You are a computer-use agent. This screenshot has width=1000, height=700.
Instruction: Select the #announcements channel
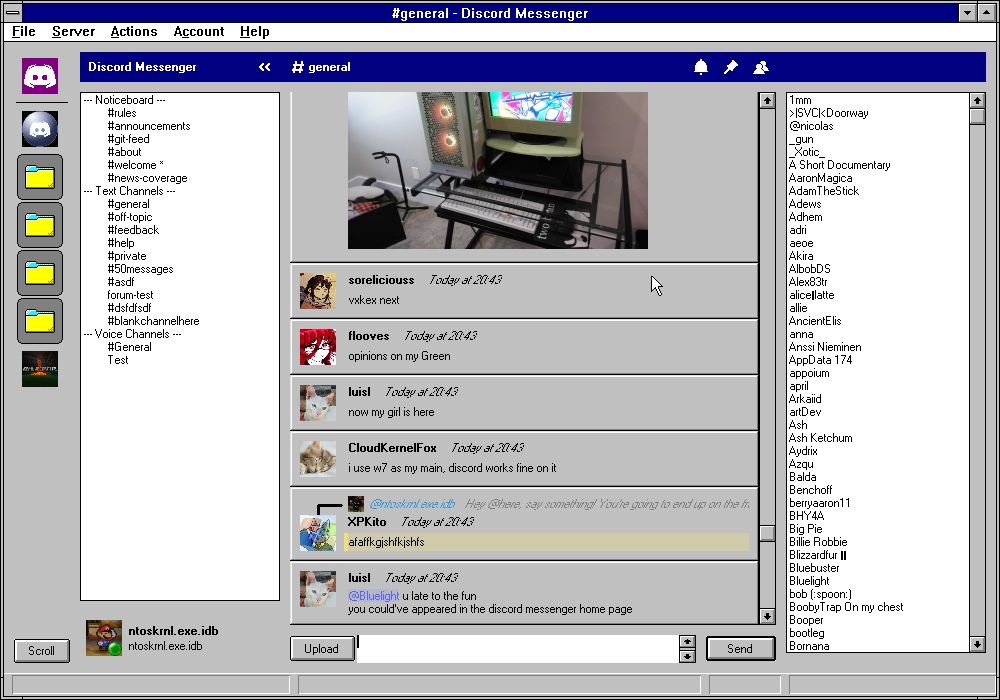[149, 126]
